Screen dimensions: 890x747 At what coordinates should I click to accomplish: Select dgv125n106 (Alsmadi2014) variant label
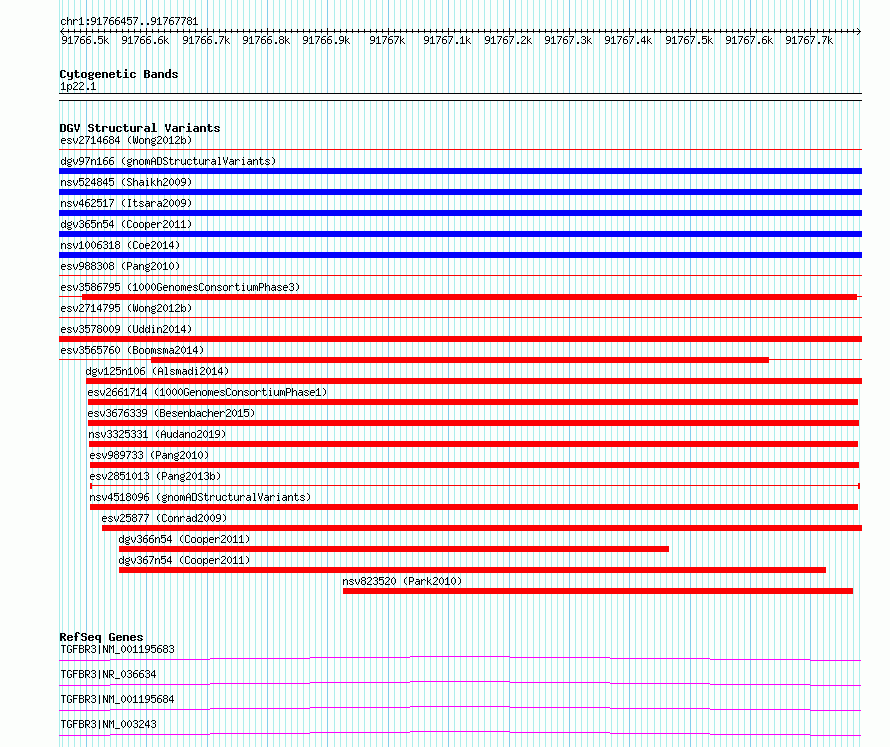coord(157,371)
